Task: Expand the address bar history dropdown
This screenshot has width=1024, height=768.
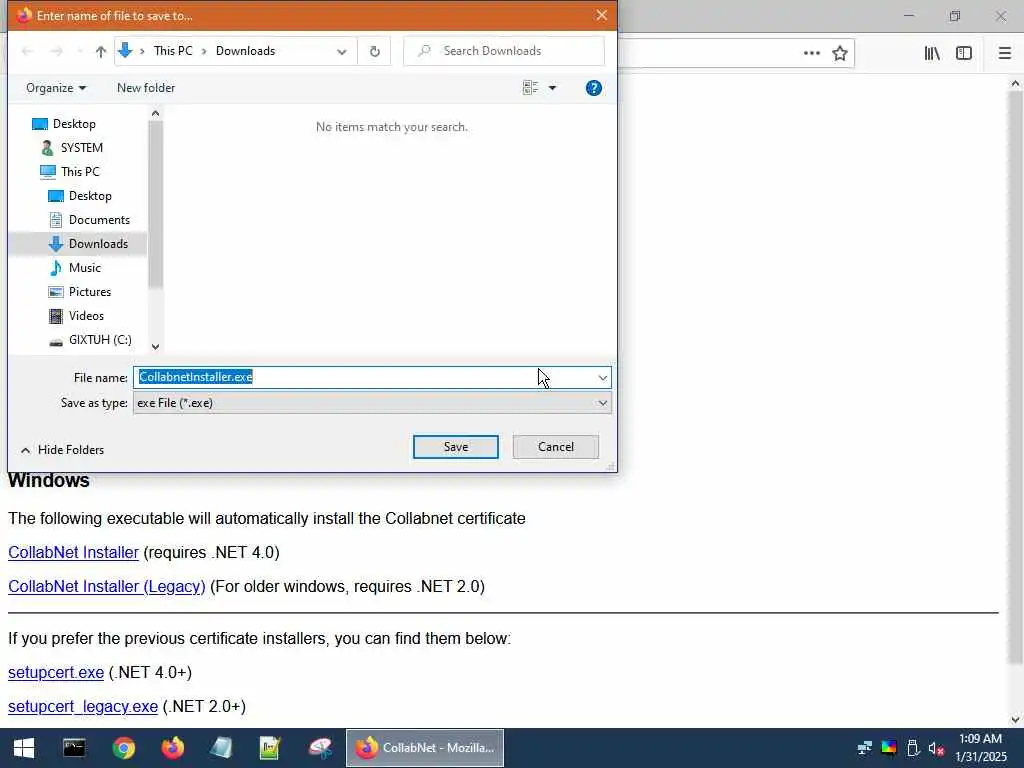Action: [x=341, y=52]
